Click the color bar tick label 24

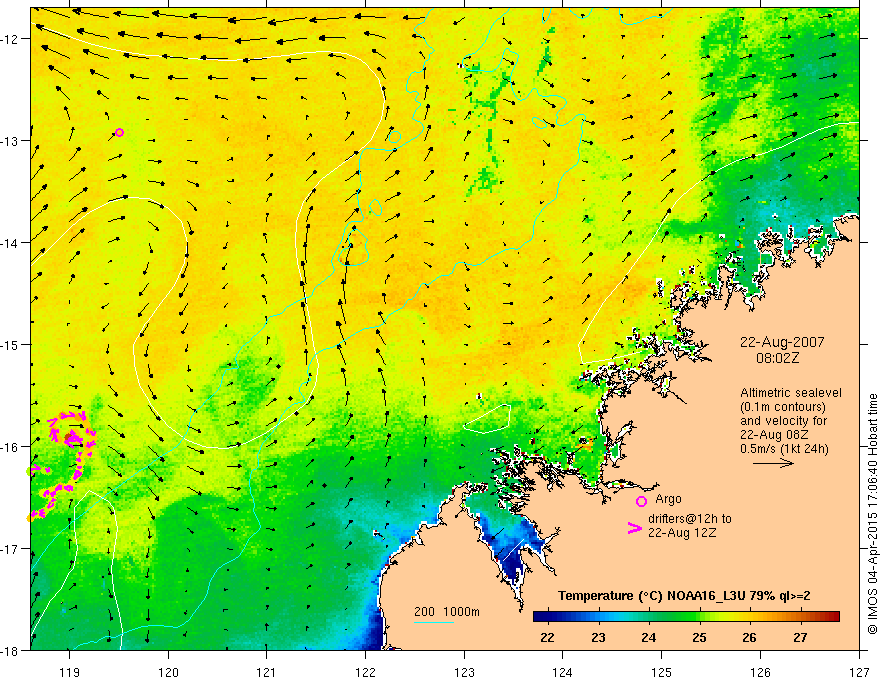[x=649, y=638]
